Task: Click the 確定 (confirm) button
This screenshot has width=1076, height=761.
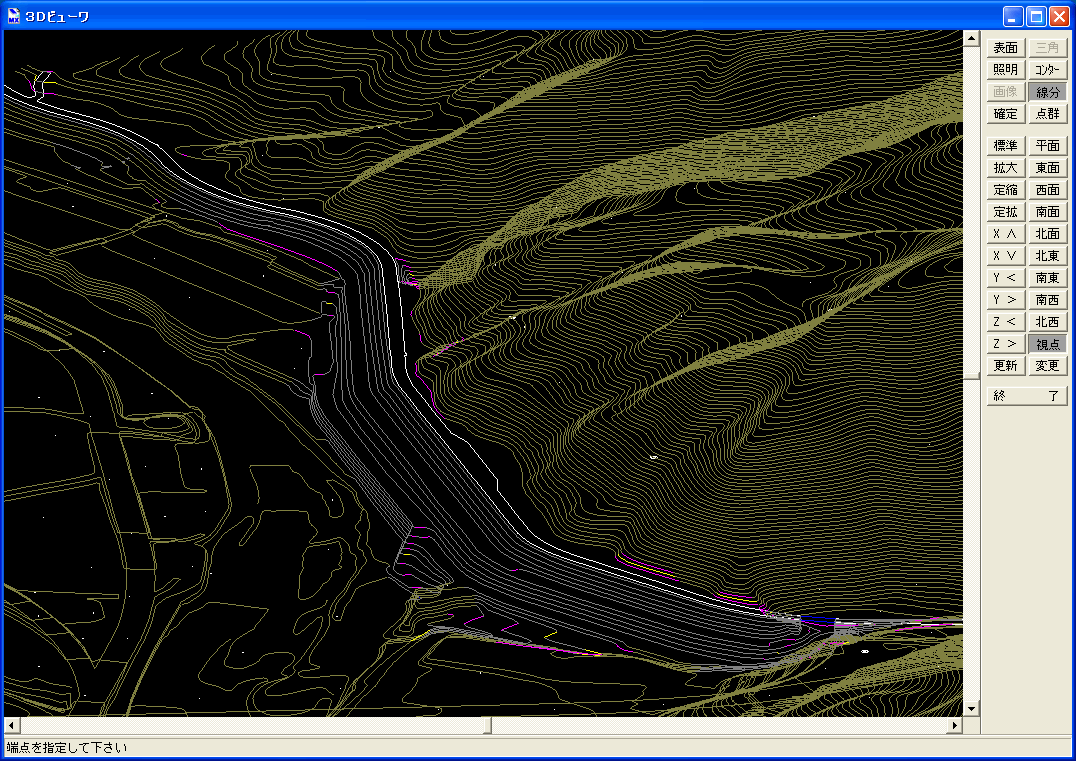Action: 1006,114
